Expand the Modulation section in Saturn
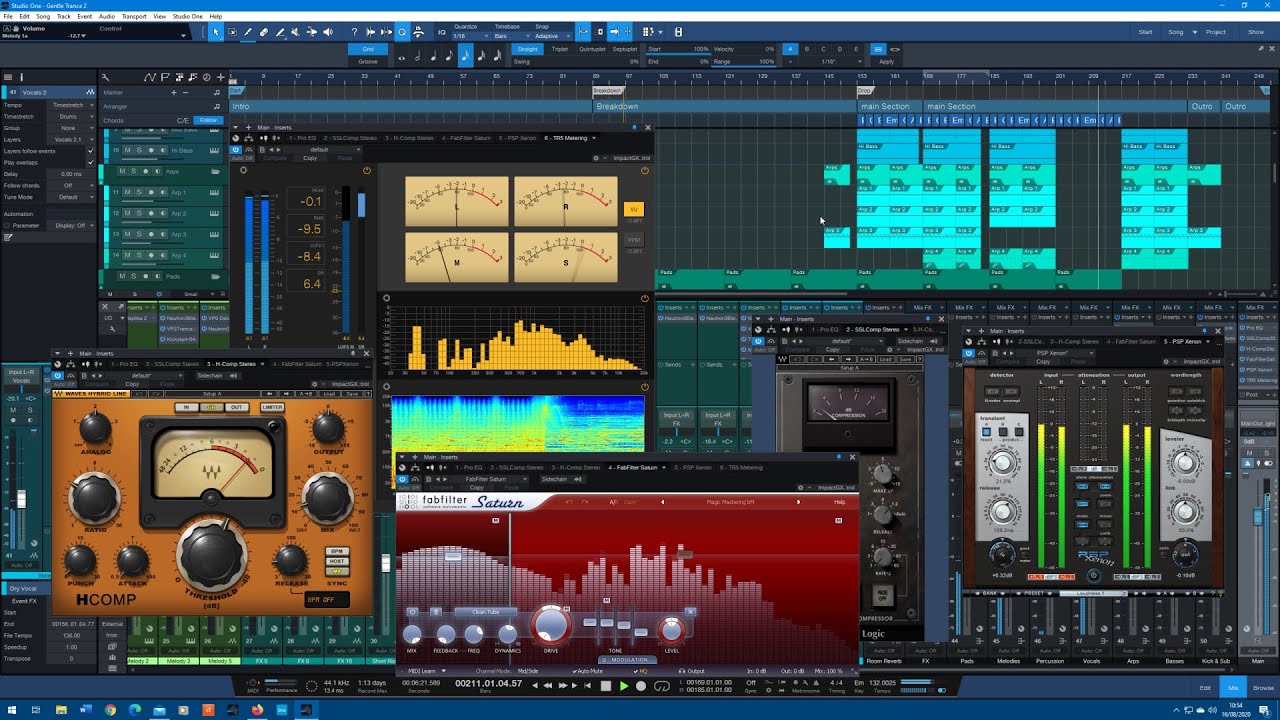Viewport: 1280px width, 720px height. [625, 660]
